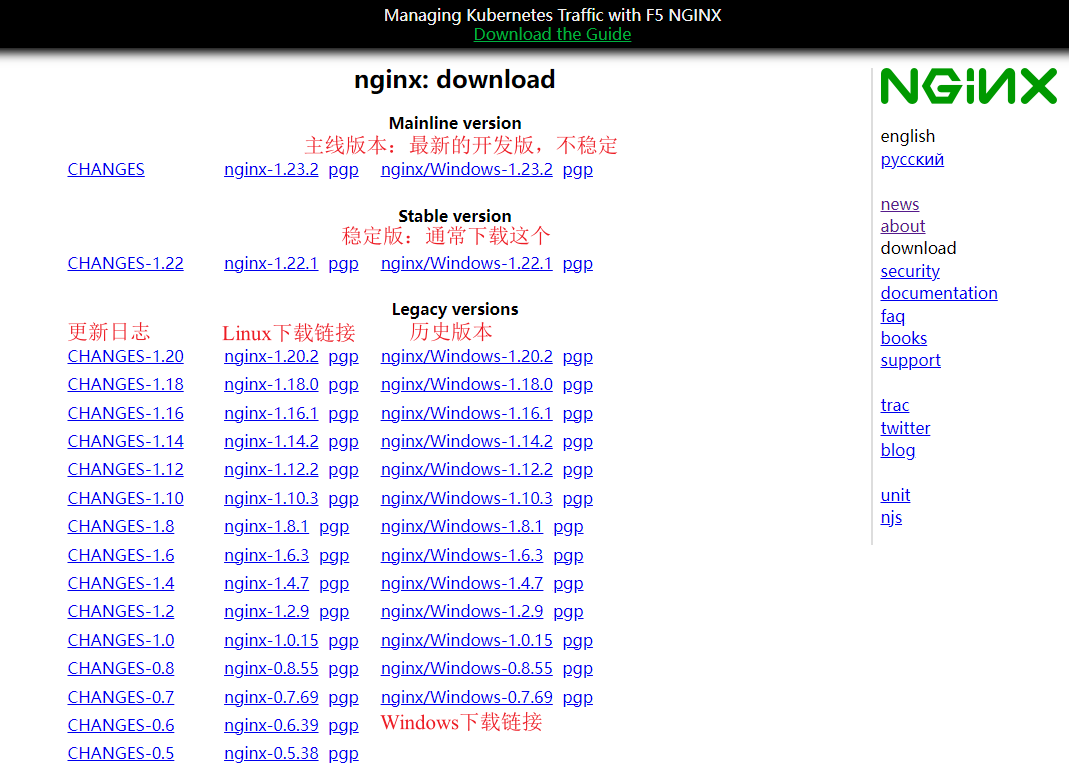Screen dimensions: 1069x774
Task: Open the news page
Action: (x=899, y=204)
